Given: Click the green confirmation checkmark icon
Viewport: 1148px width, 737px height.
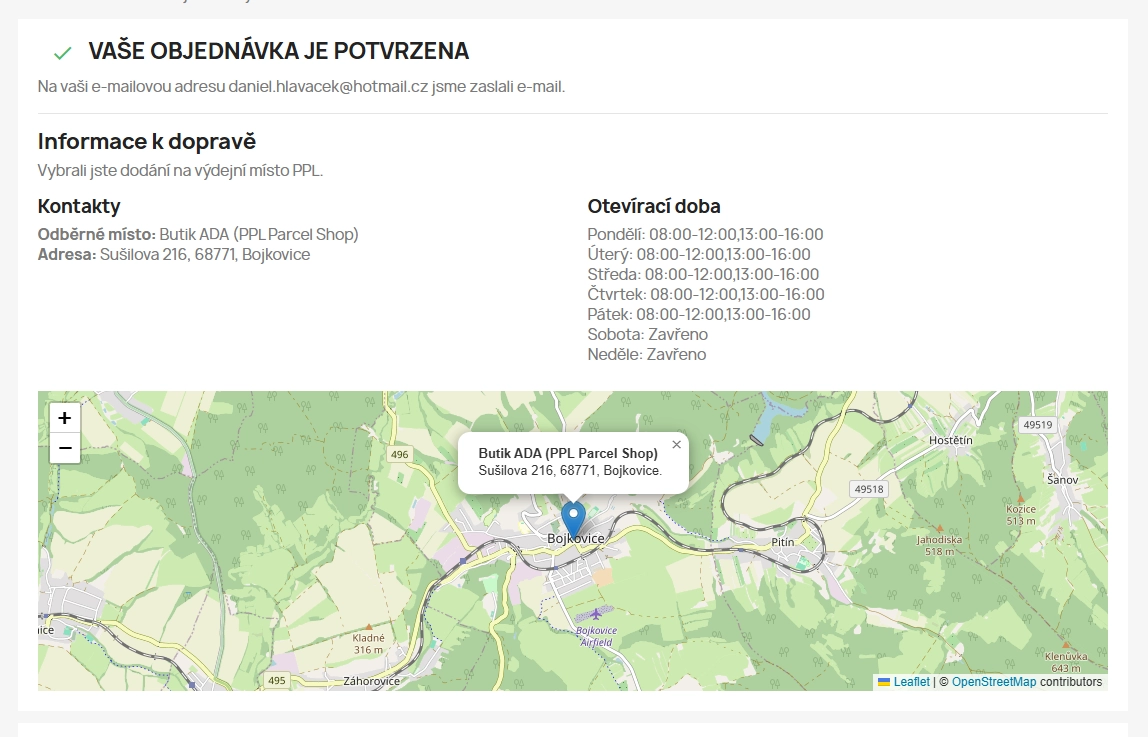Looking at the screenshot, I should point(63,53).
